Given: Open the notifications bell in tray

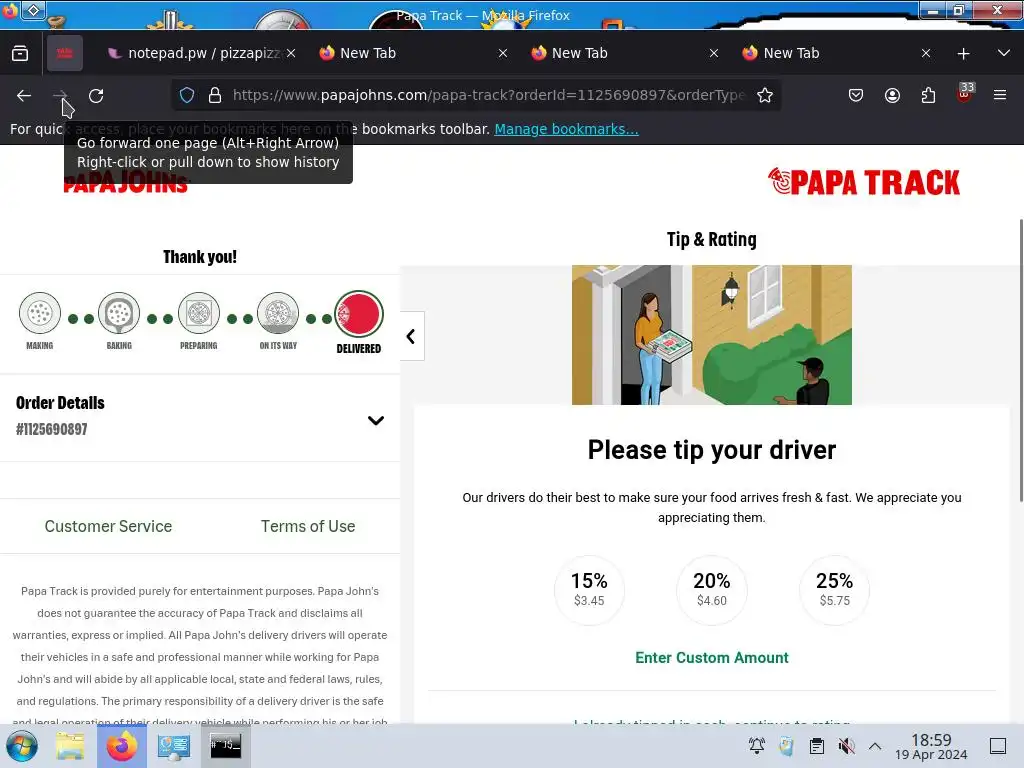Looking at the screenshot, I should click(757, 746).
